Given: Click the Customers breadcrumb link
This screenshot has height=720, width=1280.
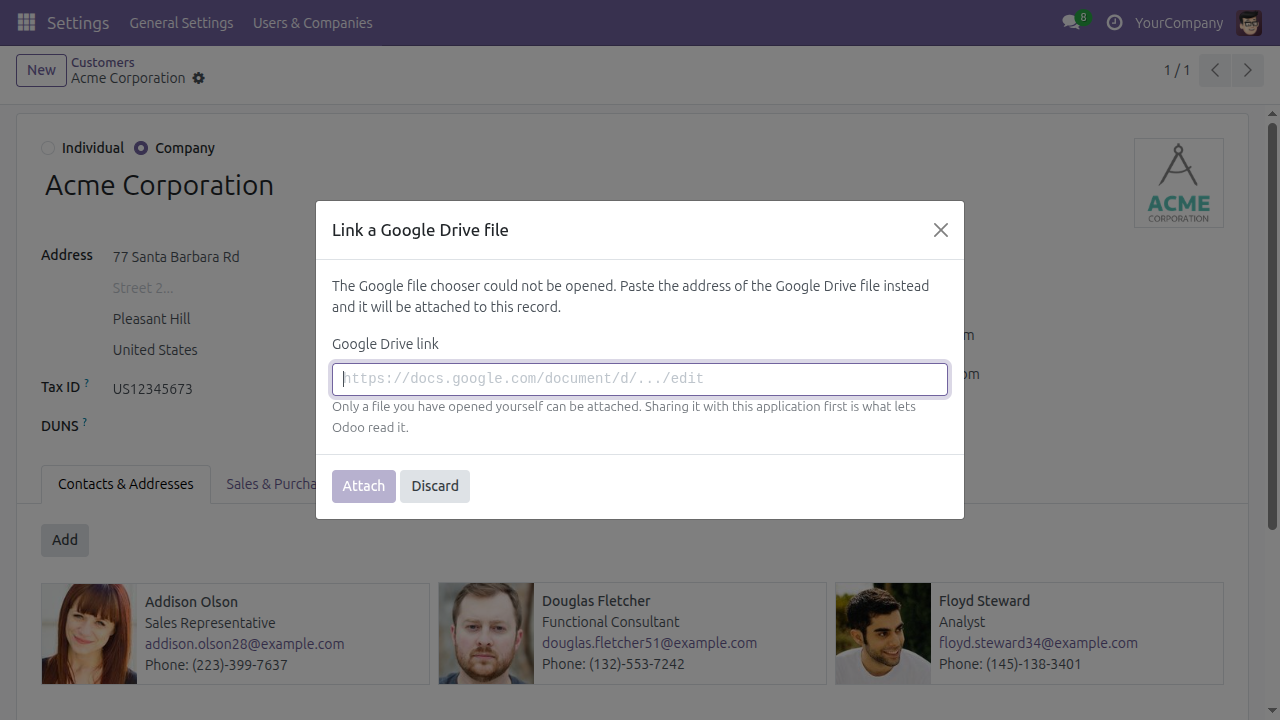Looking at the screenshot, I should (103, 62).
